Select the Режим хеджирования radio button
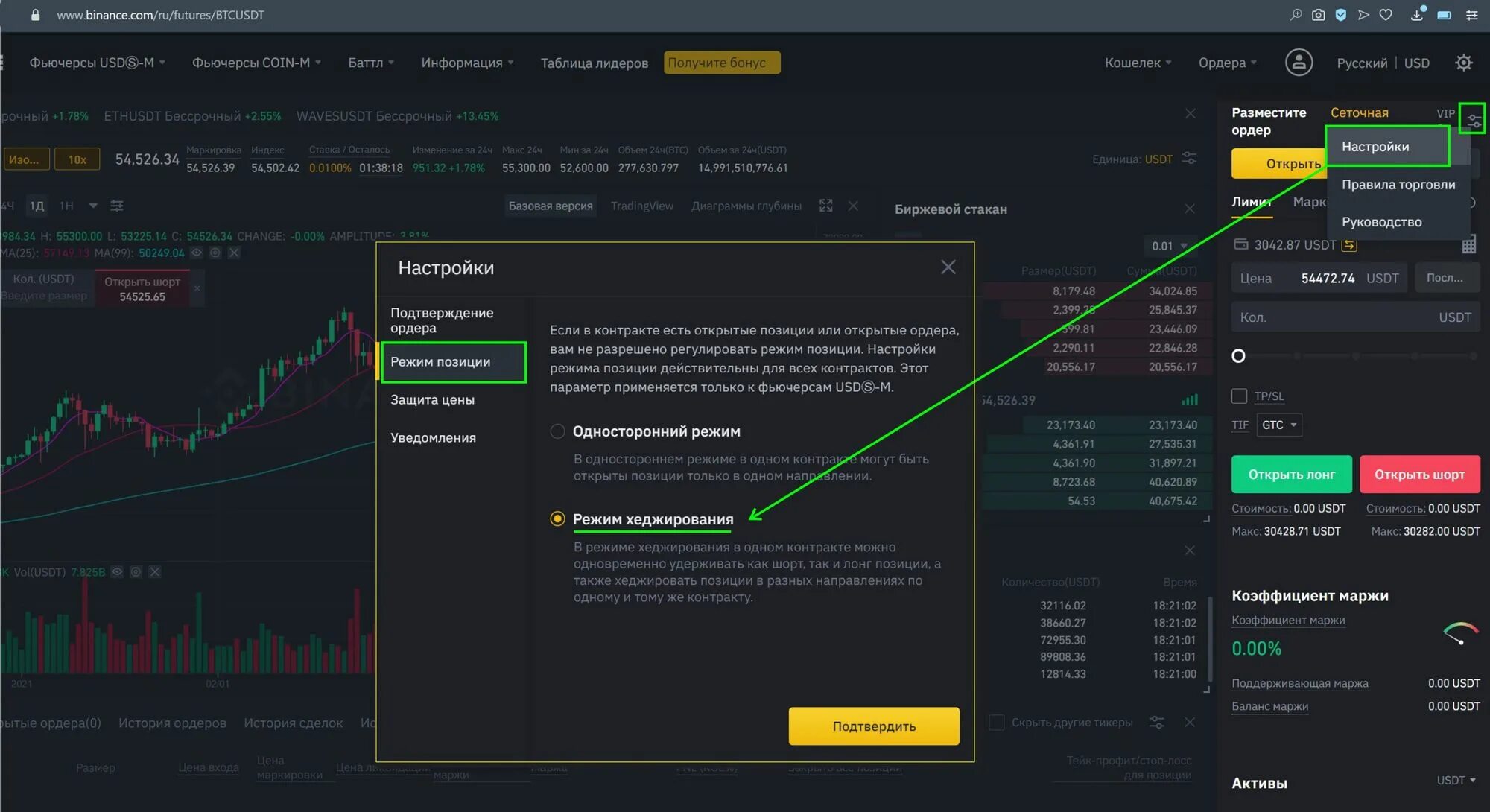The image size is (1490, 812). 557,518
